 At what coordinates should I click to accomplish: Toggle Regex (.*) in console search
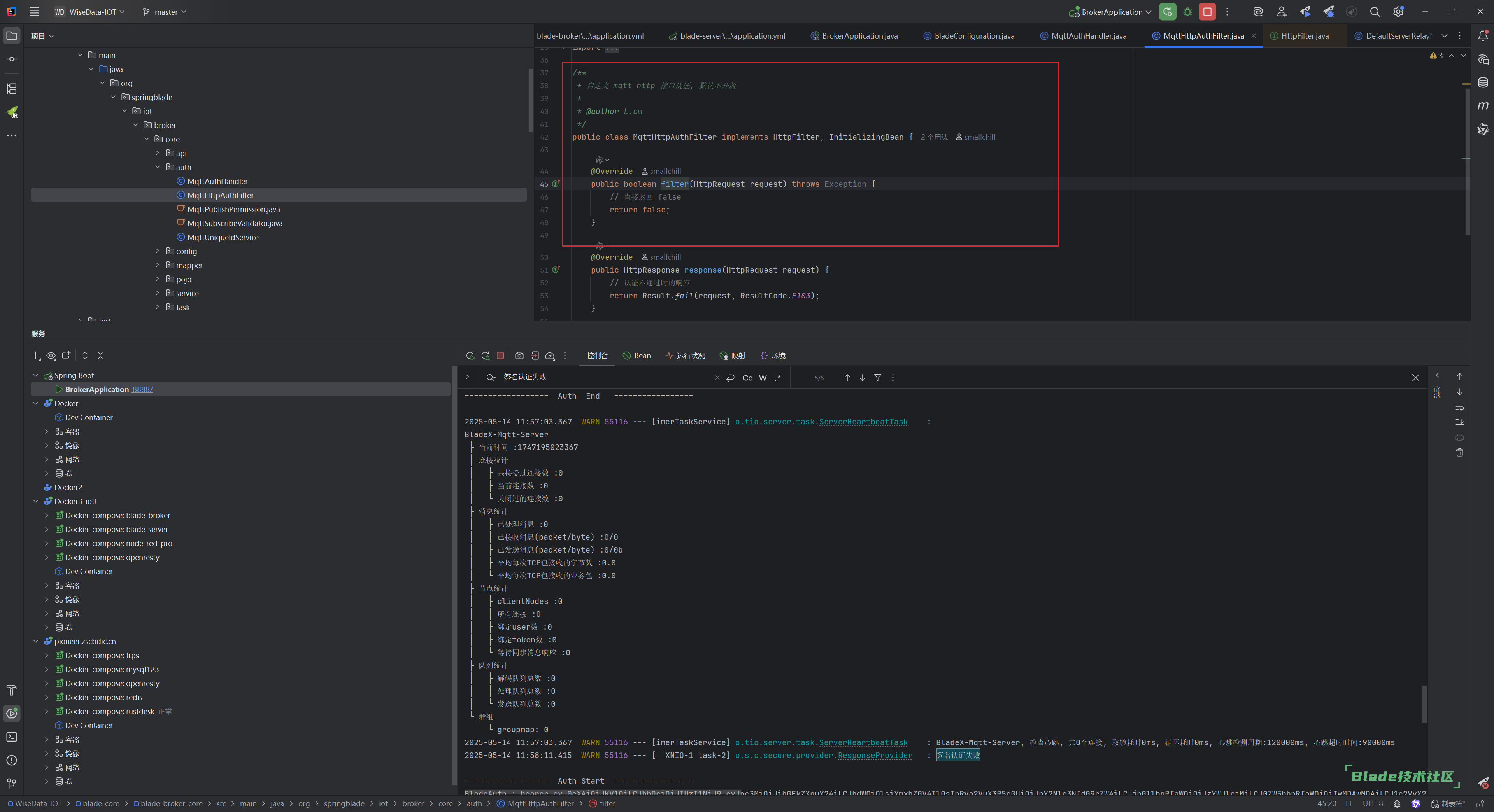778,377
